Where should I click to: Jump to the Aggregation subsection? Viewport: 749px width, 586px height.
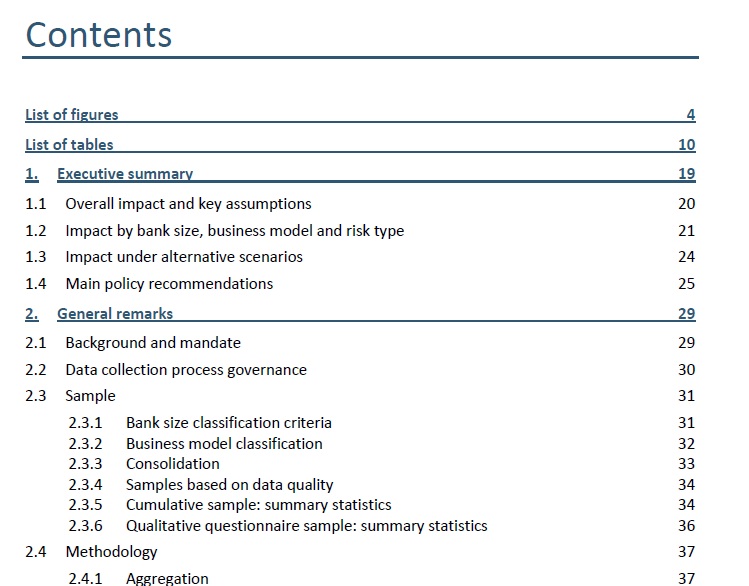[x=167, y=578]
